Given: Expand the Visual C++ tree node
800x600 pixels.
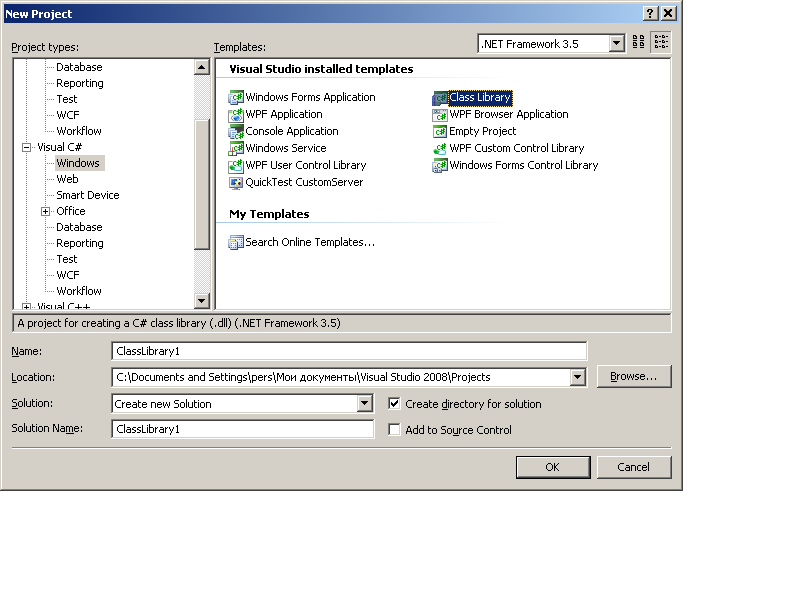Looking at the screenshot, I should coord(27,307).
